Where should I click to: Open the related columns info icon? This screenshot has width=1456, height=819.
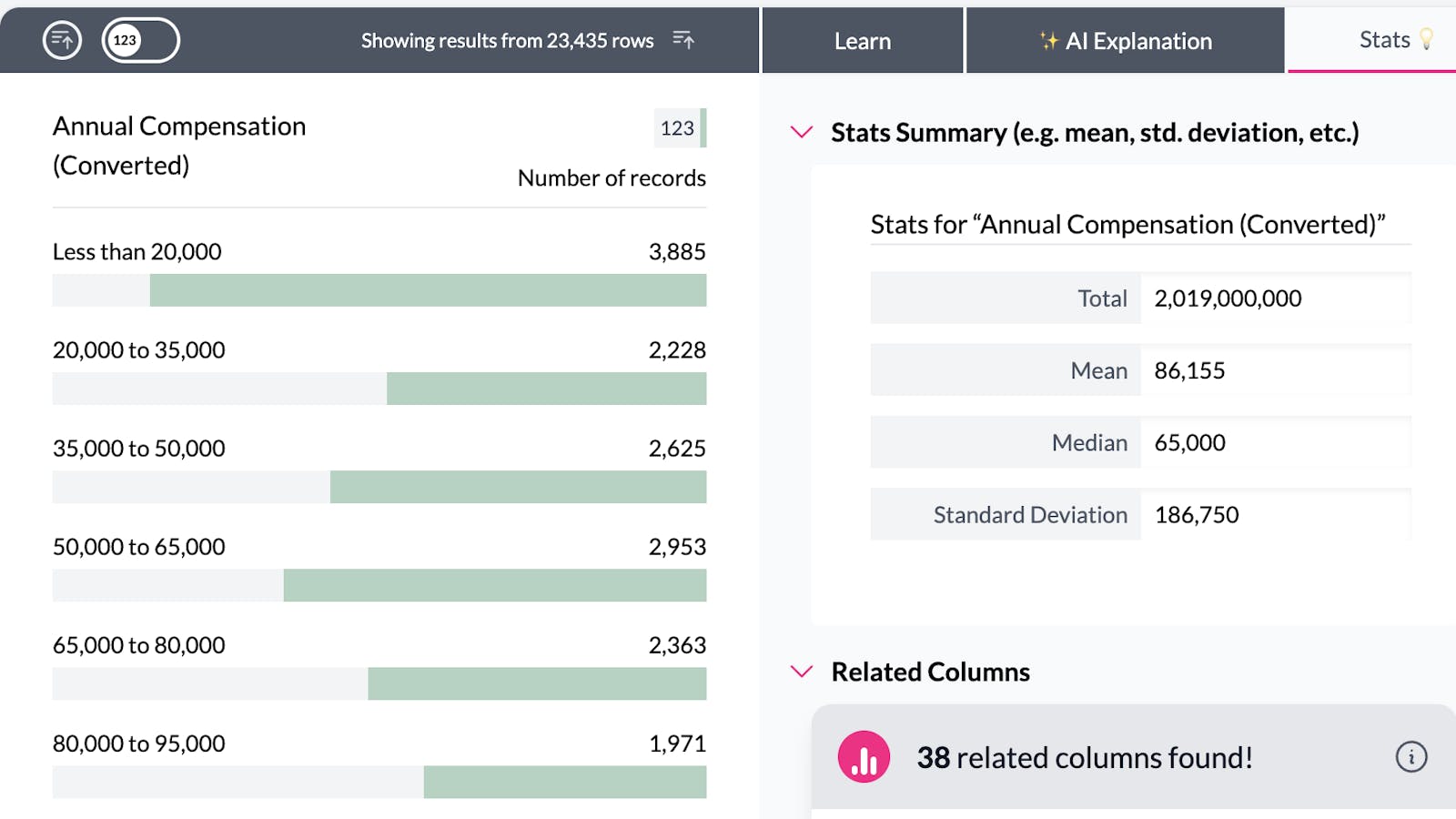(x=1410, y=757)
